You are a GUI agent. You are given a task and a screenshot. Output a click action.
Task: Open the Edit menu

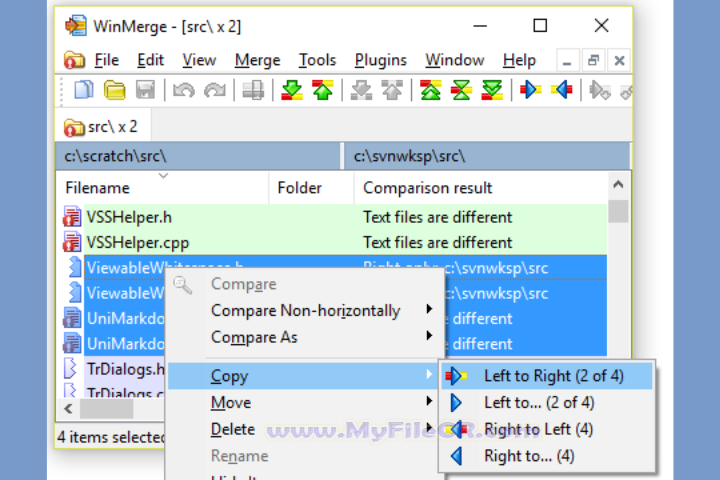coord(150,60)
